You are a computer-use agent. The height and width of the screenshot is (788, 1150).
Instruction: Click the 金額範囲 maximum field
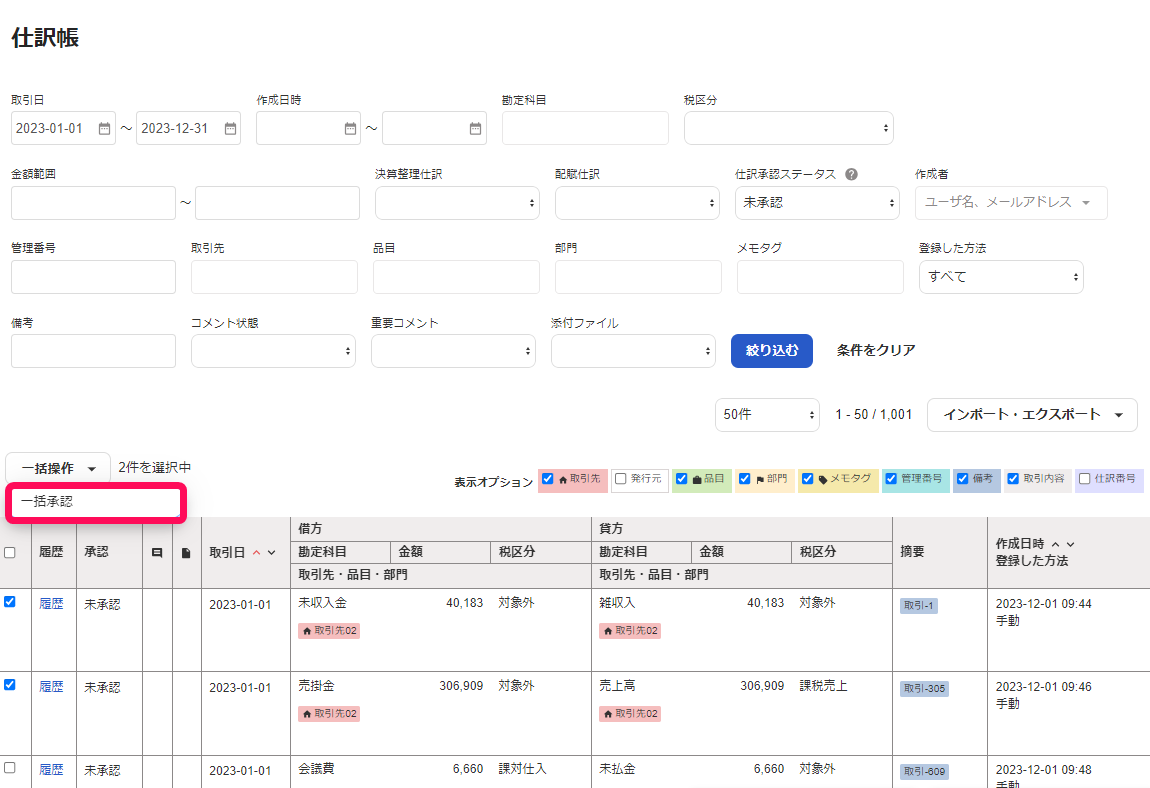tap(277, 203)
